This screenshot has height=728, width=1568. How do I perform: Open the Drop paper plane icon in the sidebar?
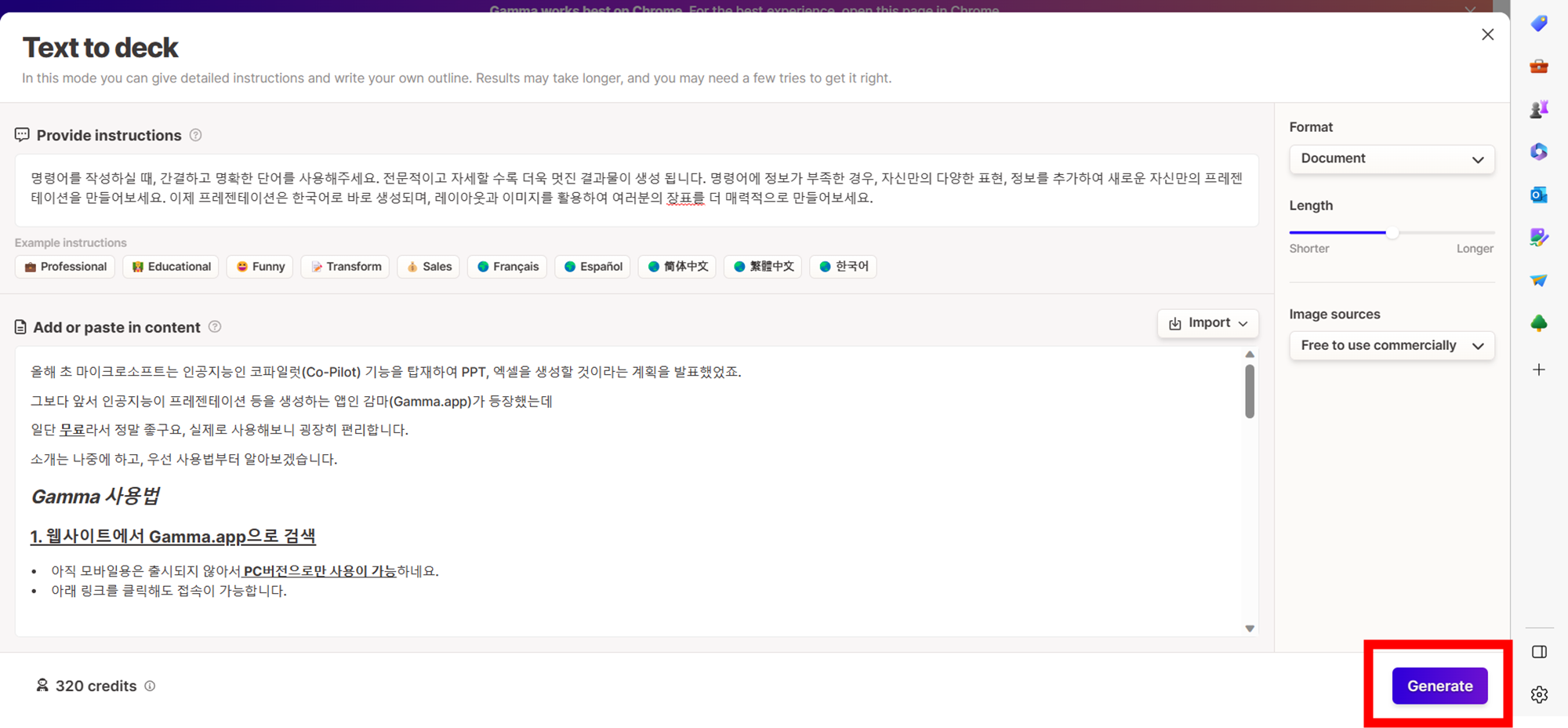click(x=1539, y=280)
